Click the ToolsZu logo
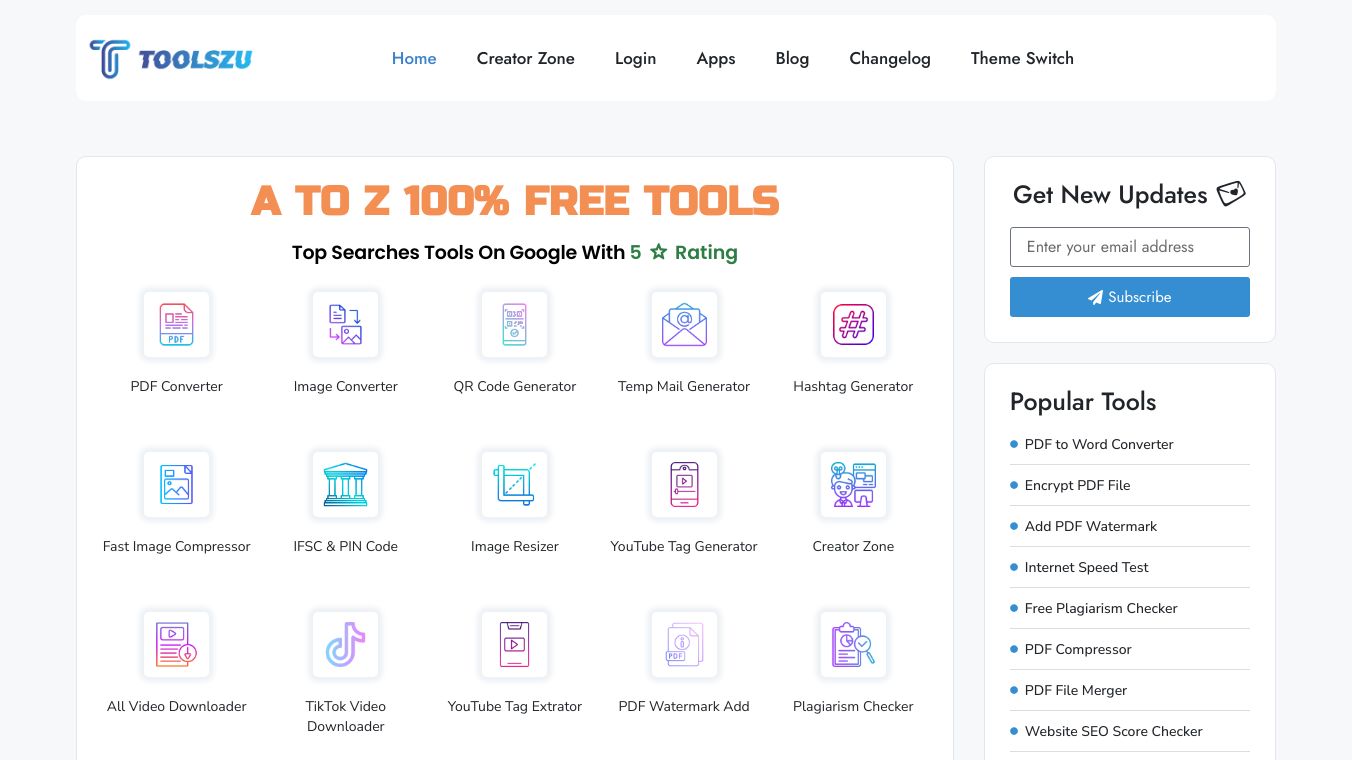The height and width of the screenshot is (760, 1352). click(x=171, y=59)
